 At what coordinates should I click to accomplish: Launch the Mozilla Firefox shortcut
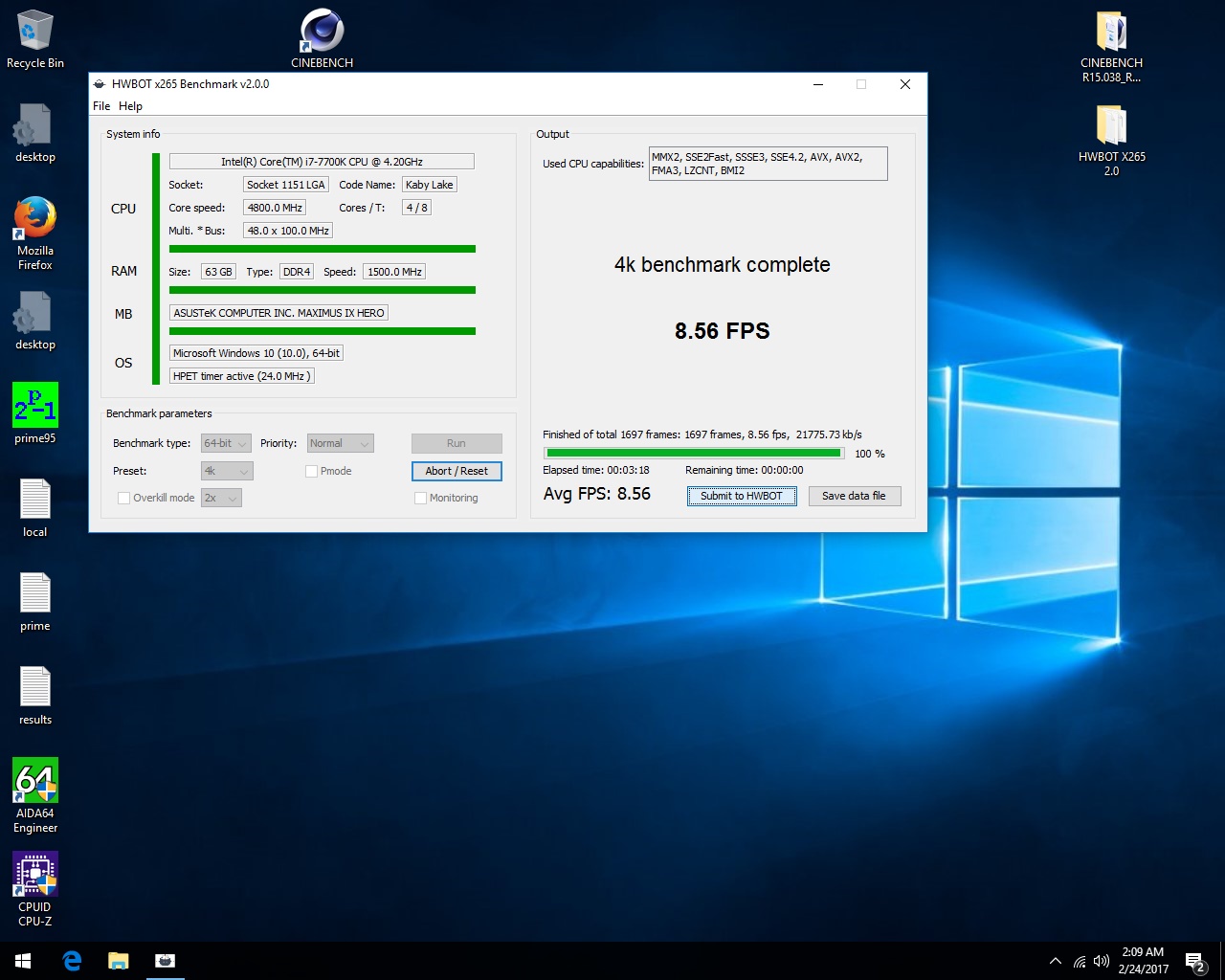tap(34, 234)
